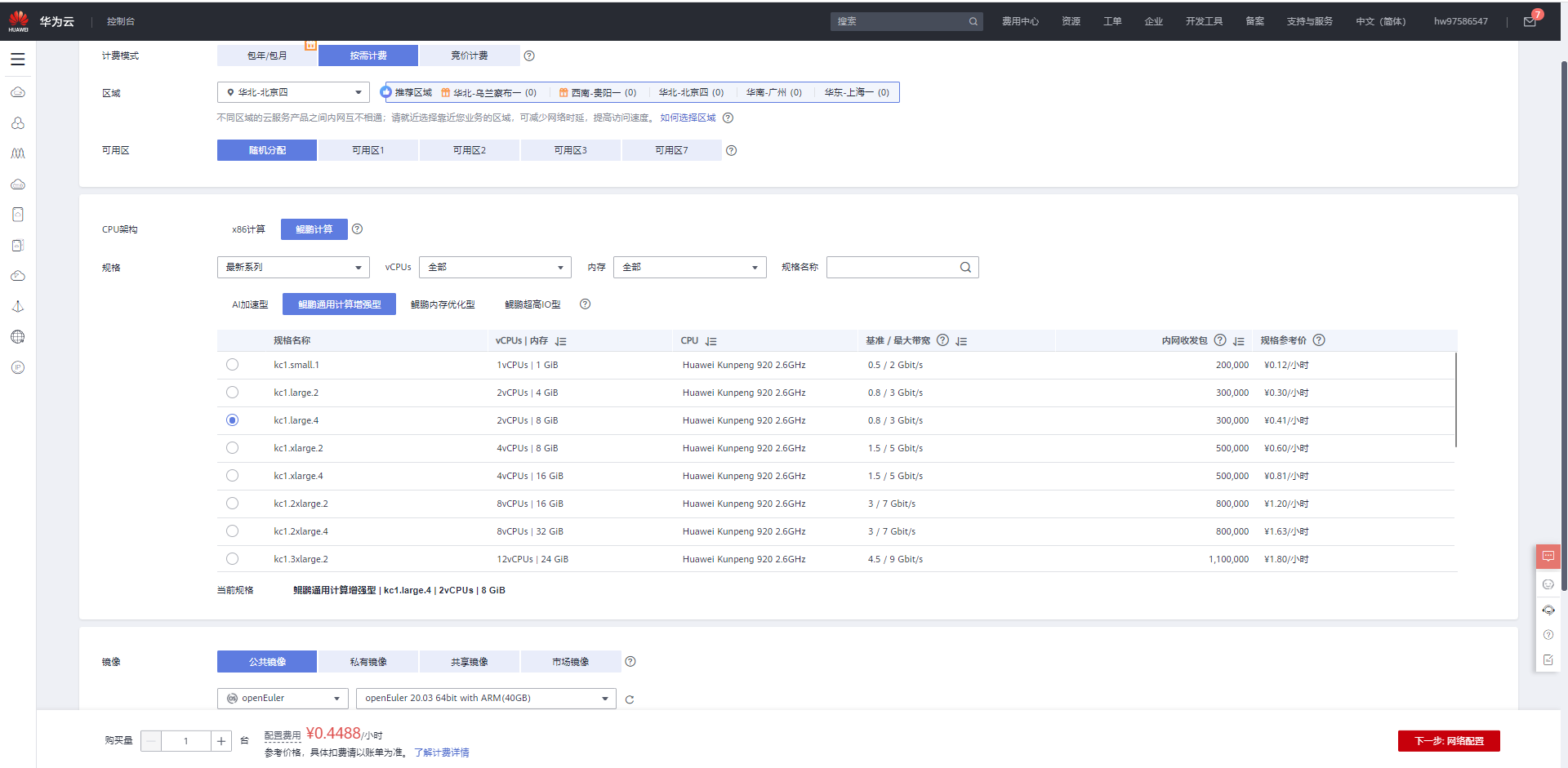Image resolution: width=1568 pixels, height=768 pixels.
Task: Select the kc1.large.2 radio button
Action: pyautogui.click(x=233, y=393)
